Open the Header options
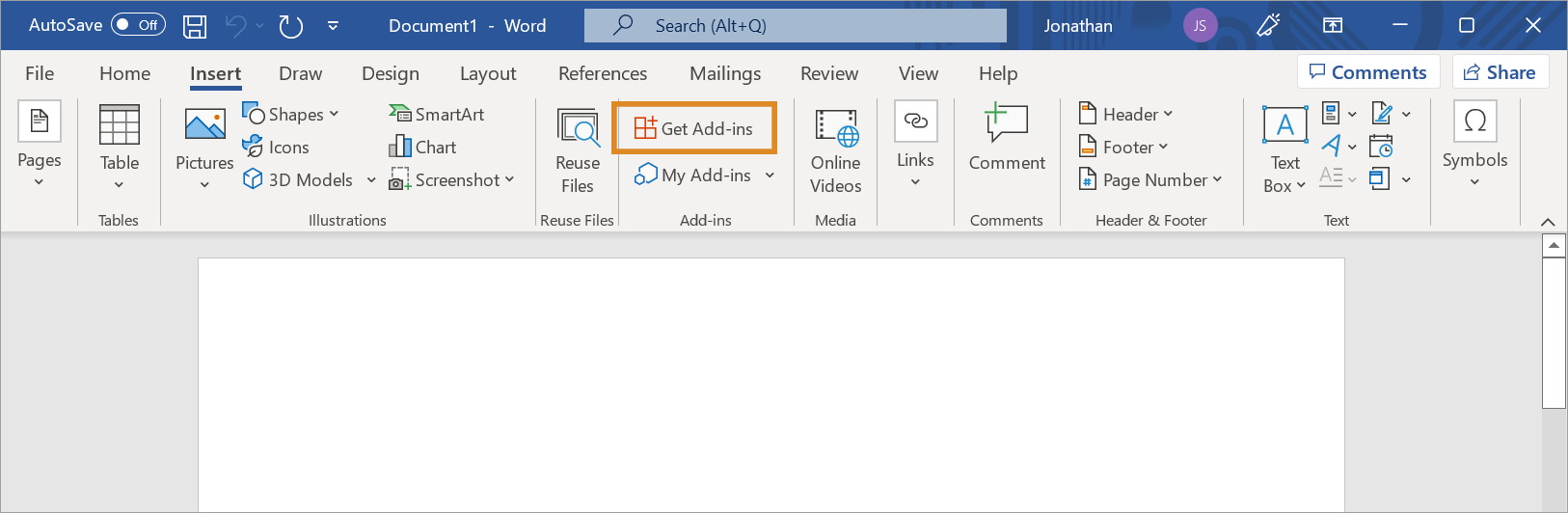The image size is (1568, 513). click(1125, 114)
